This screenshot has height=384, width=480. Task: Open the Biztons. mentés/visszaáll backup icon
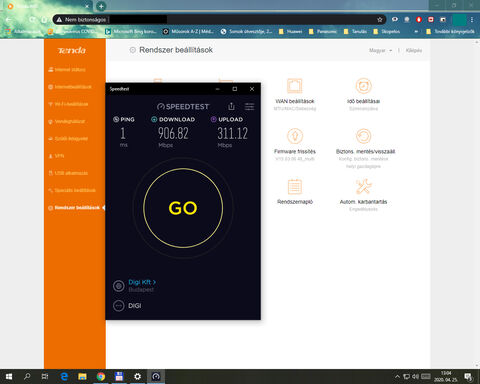point(363,136)
